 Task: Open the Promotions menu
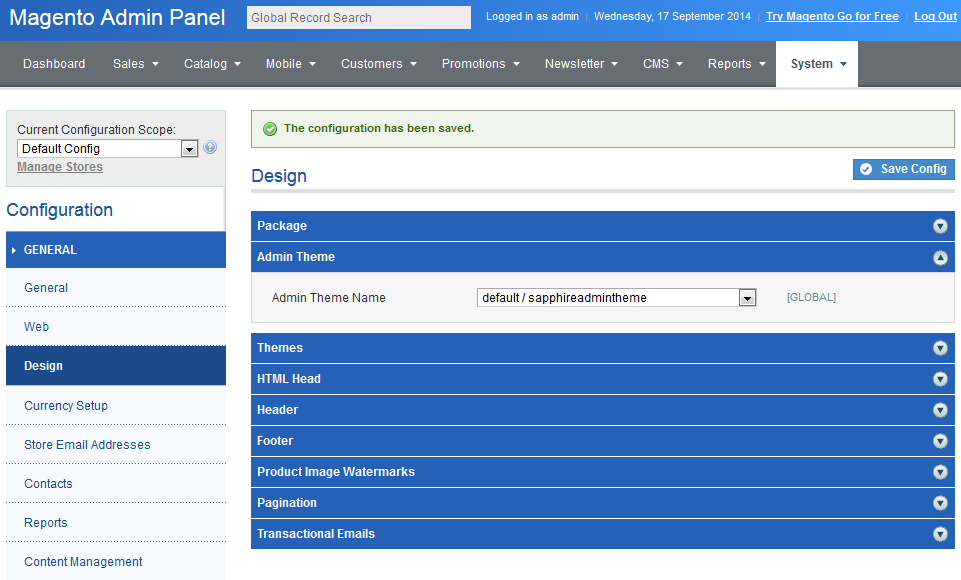pos(480,64)
